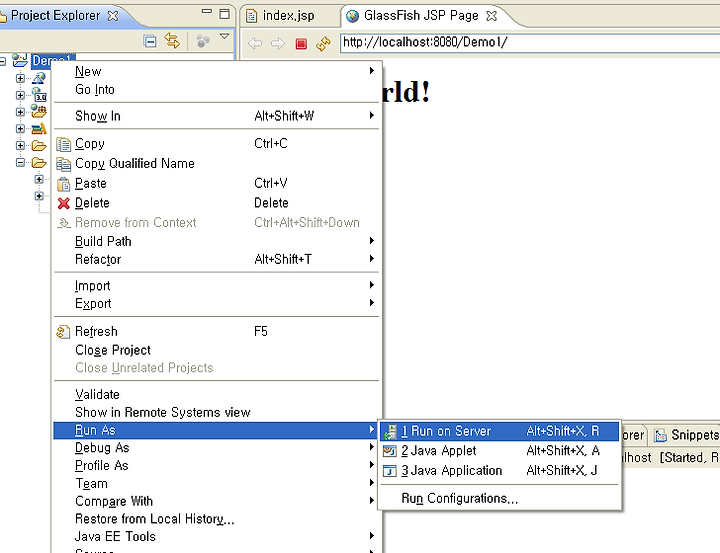This screenshot has width=720, height=553.
Task: Open Show In submenu
Action: [x=217, y=116]
